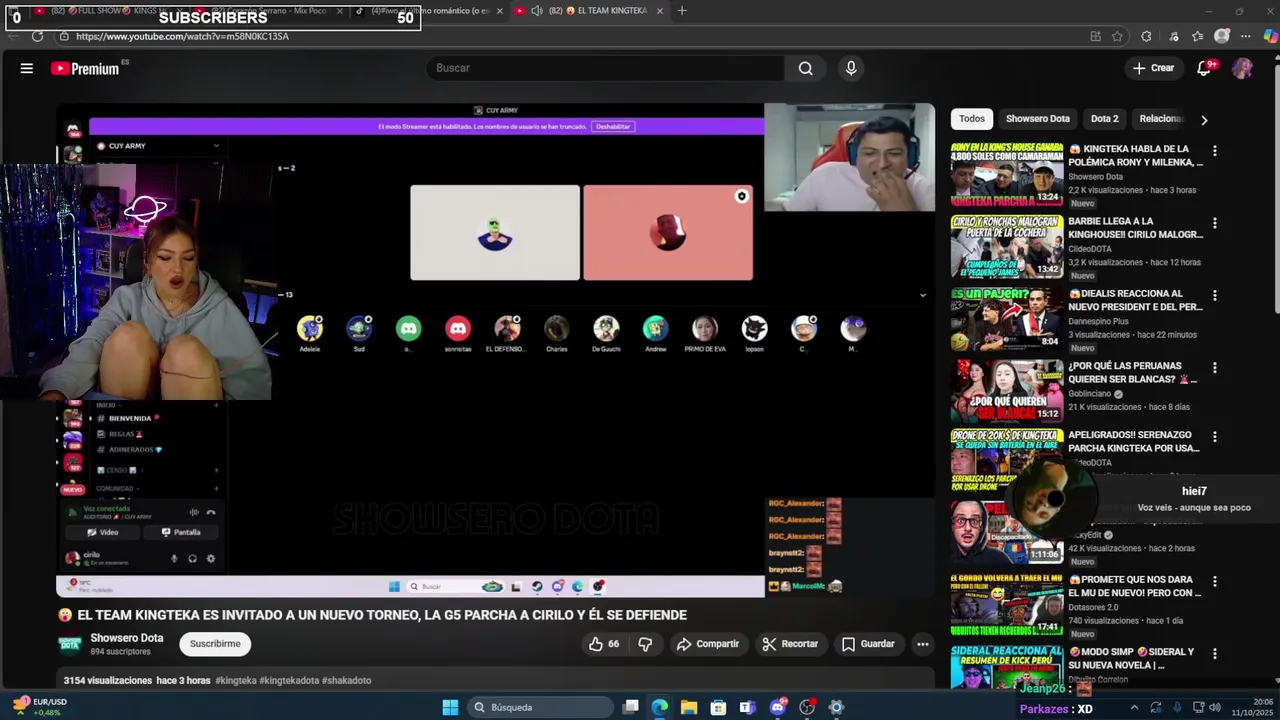
Task: Click the search magnifier button
Action: [805, 68]
